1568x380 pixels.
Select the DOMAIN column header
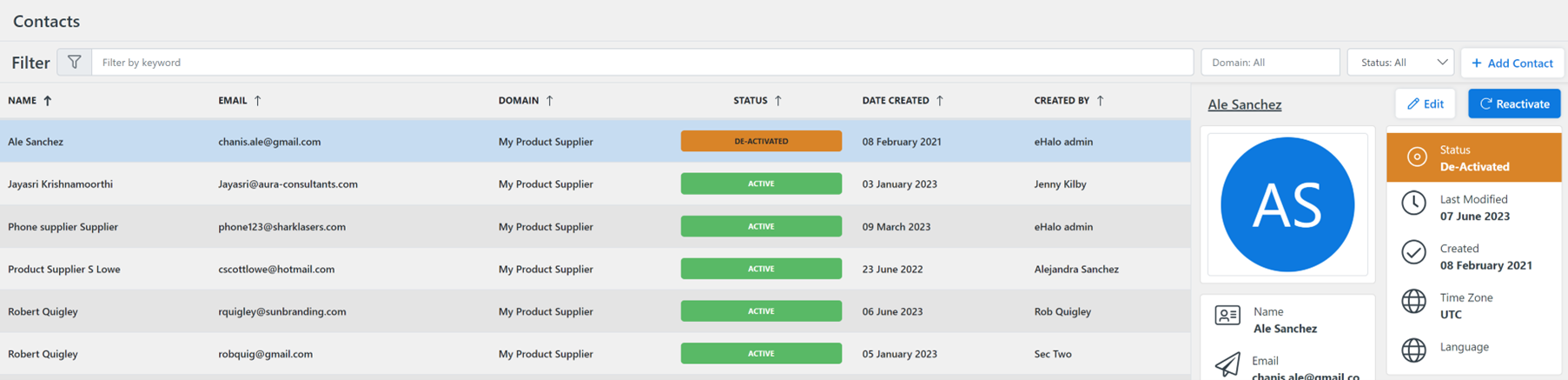coord(519,101)
